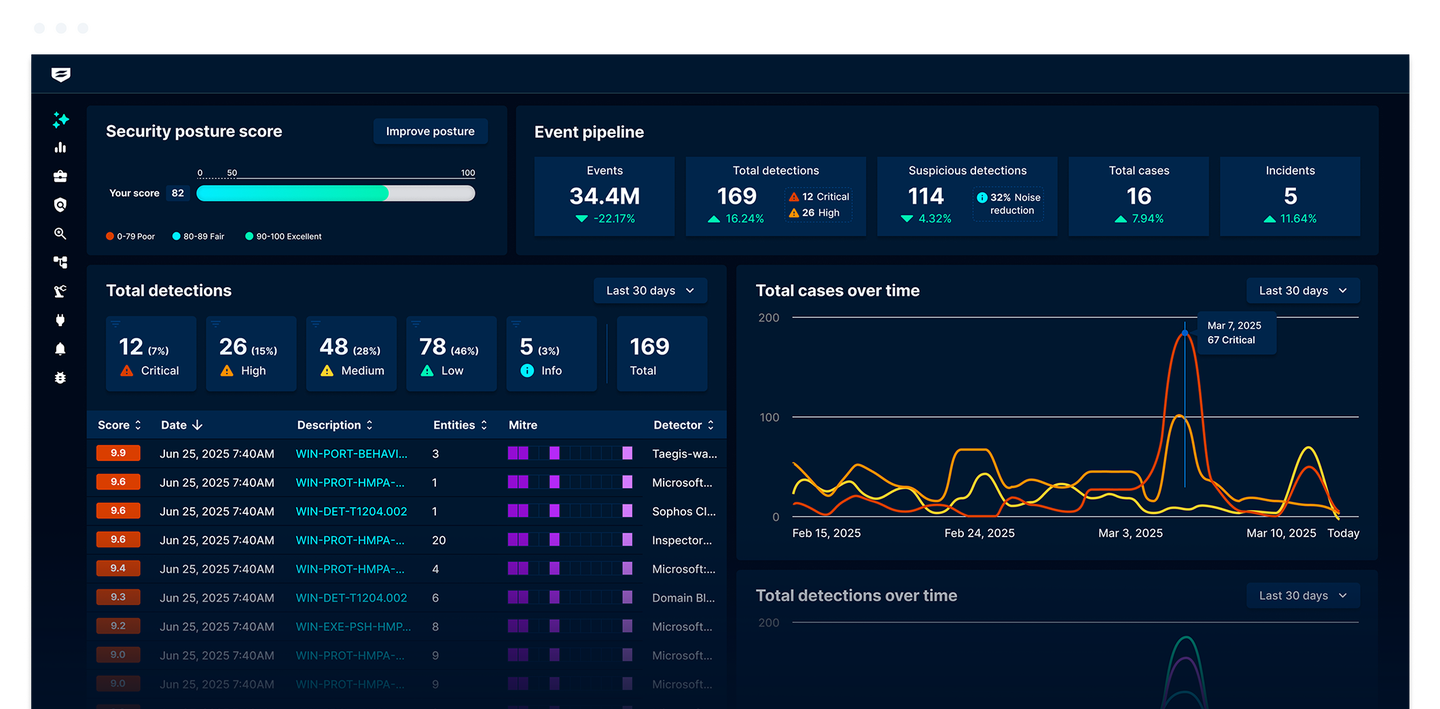Open Last 30 days dropdown for detections over time

tap(1302, 596)
